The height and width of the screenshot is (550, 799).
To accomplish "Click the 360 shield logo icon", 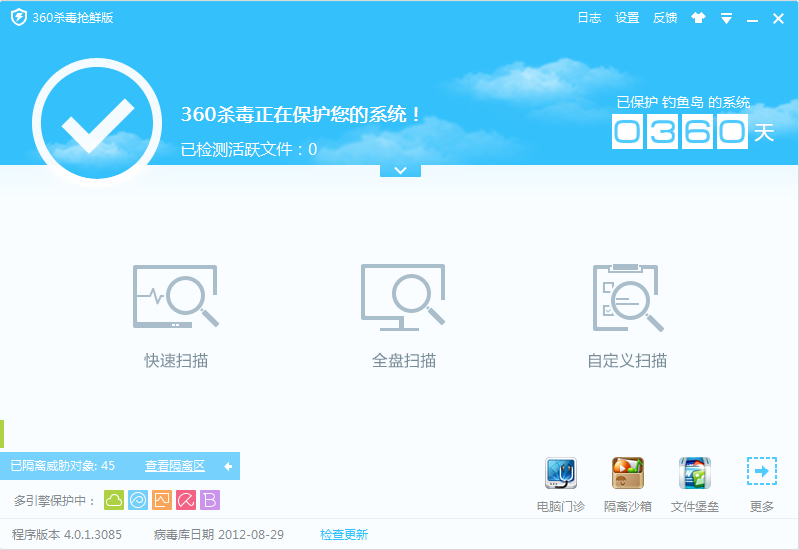I will click(x=19, y=17).
